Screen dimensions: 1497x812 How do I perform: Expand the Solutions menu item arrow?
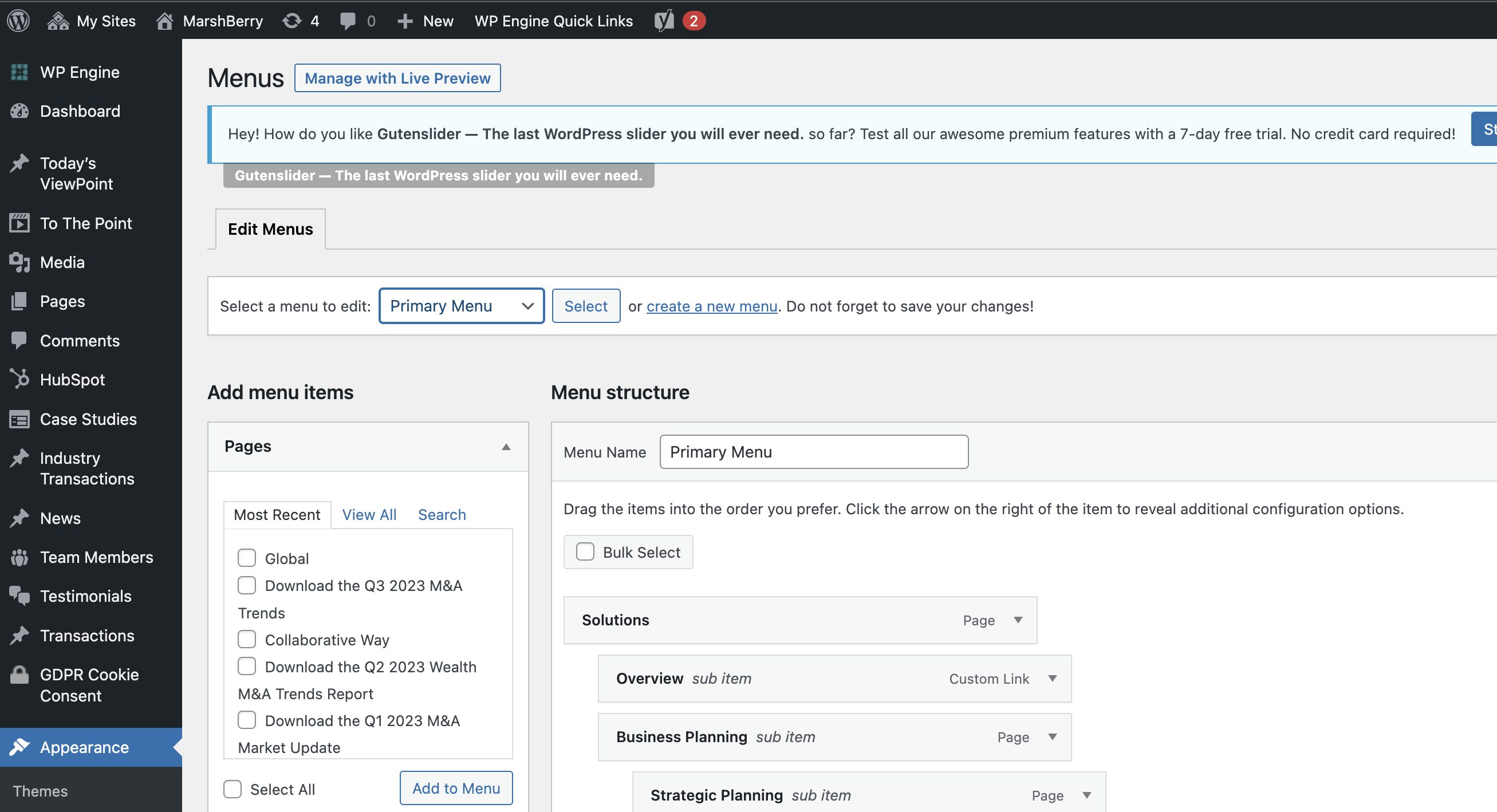coord(1018,620)
